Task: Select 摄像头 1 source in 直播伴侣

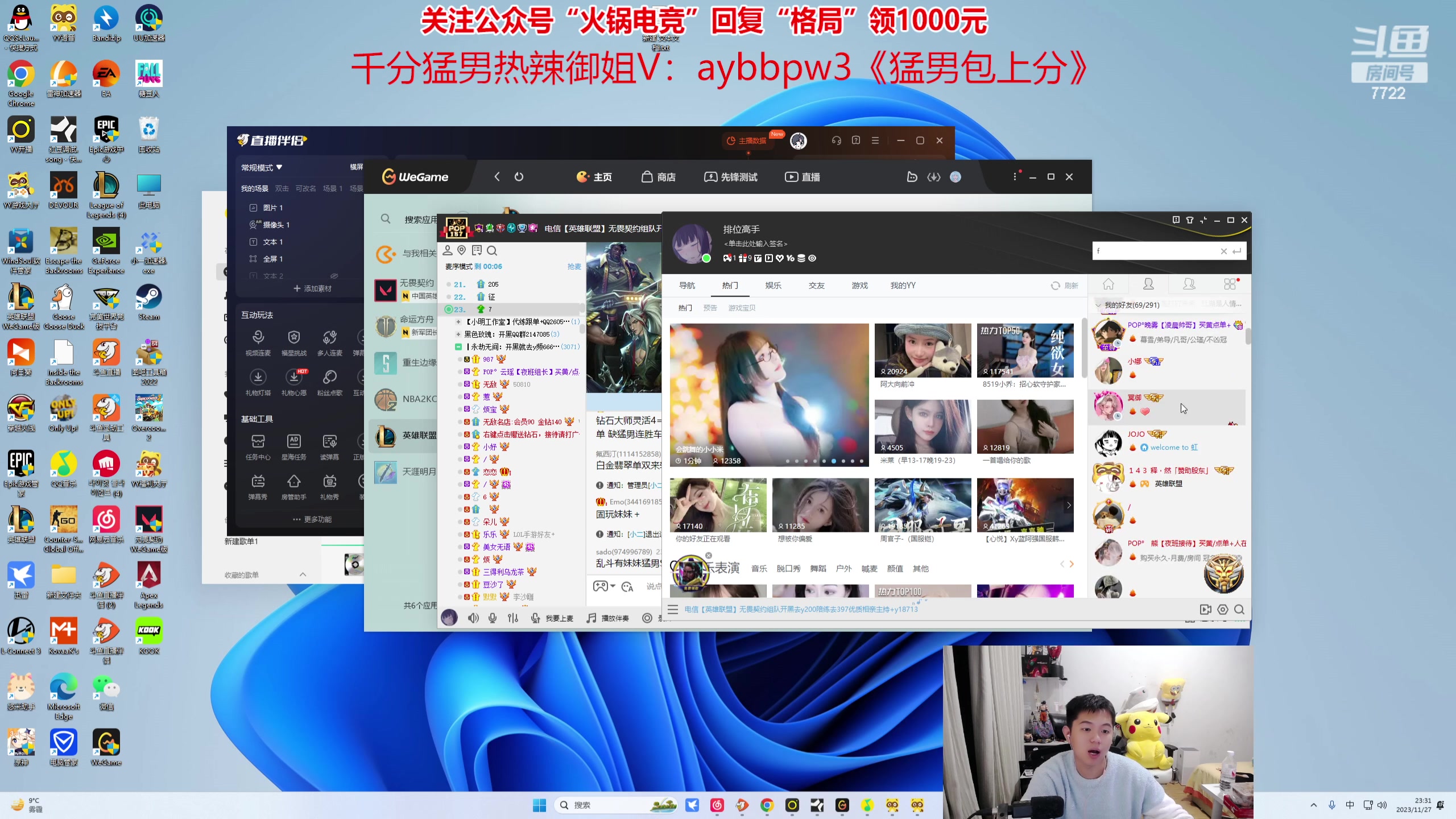Action: tap(270, 225)
